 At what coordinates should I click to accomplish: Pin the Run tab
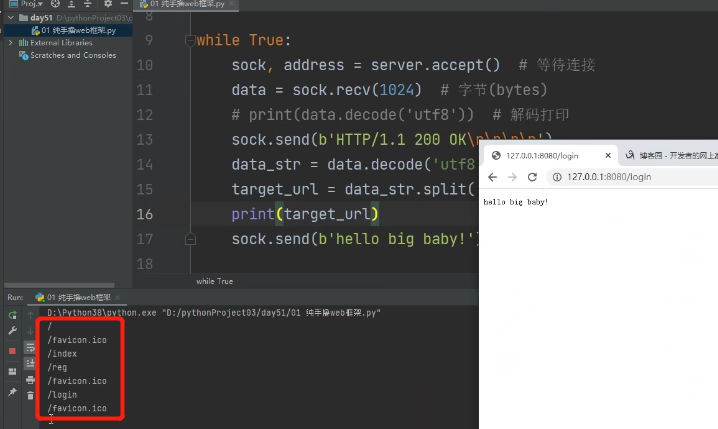(12, 392)
